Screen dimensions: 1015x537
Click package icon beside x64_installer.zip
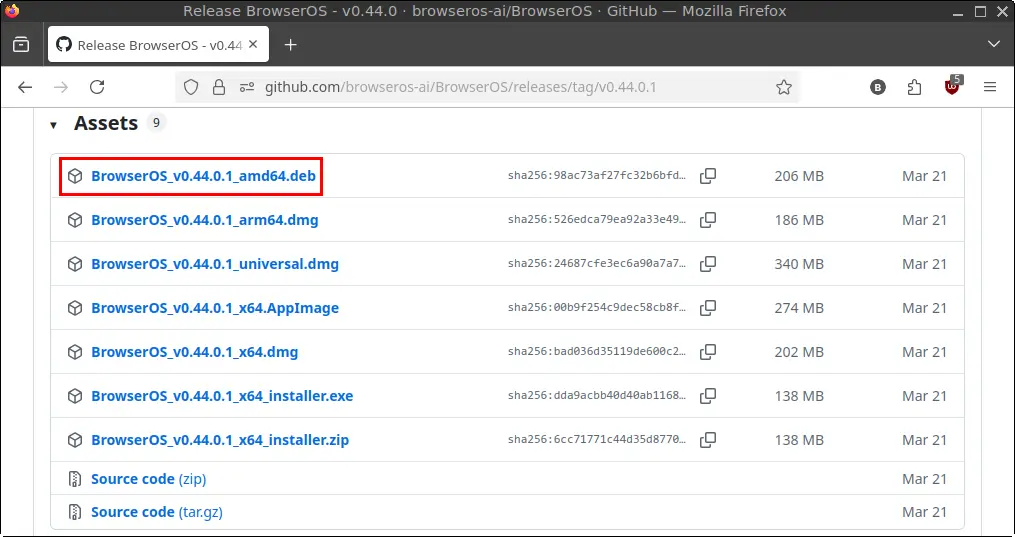coord(75,440)
